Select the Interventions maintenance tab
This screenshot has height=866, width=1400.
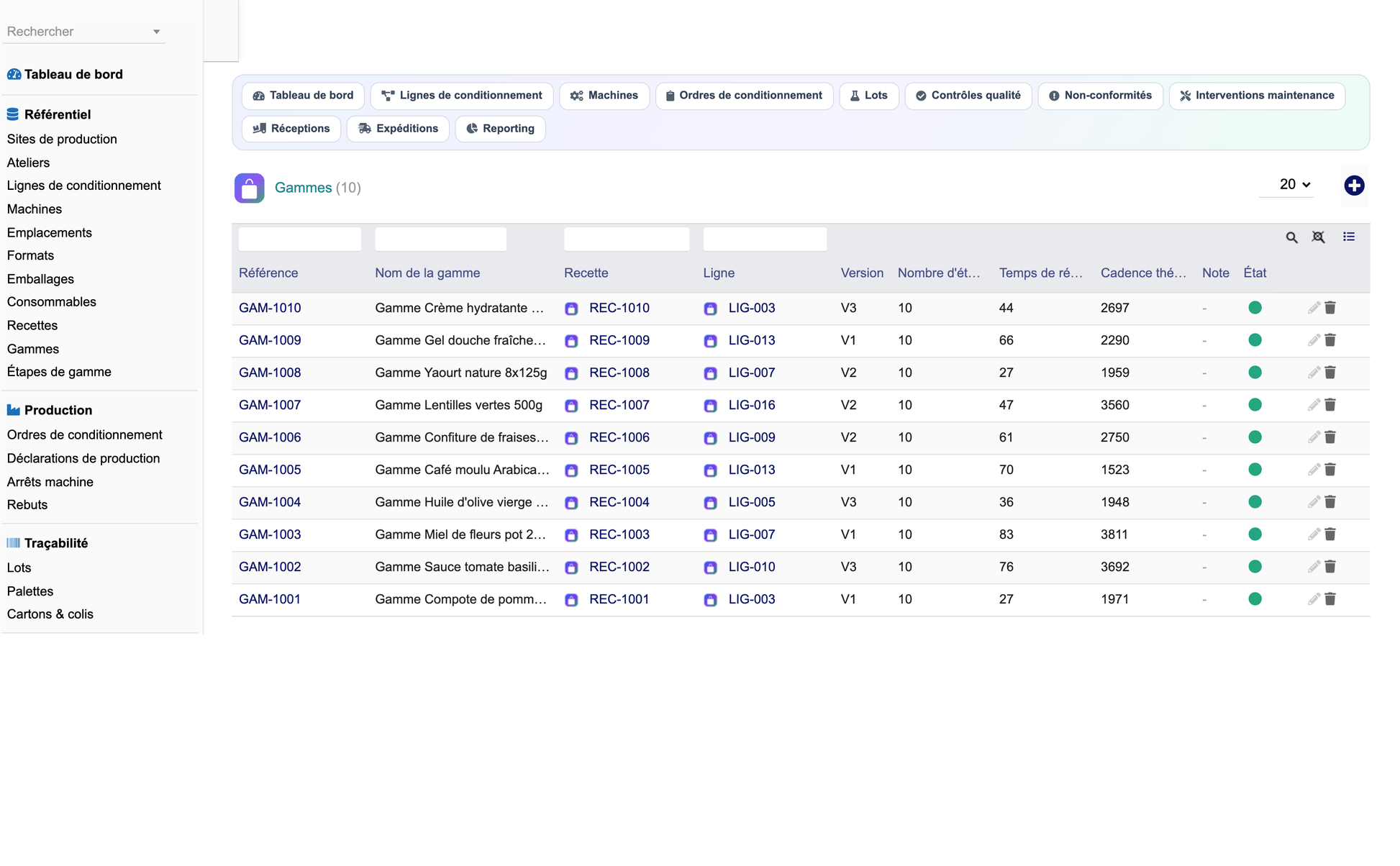pos(1257,96)
